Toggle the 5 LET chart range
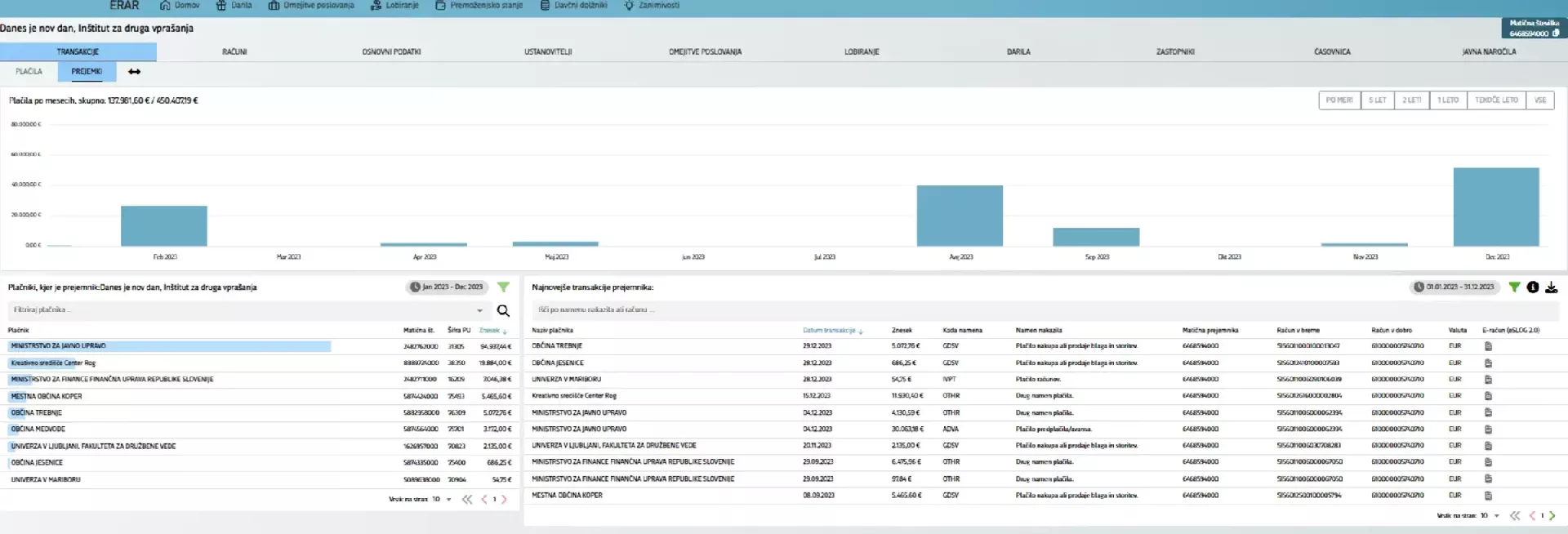The width and height of the screenshot is (1568, 534). (1378, 100)
